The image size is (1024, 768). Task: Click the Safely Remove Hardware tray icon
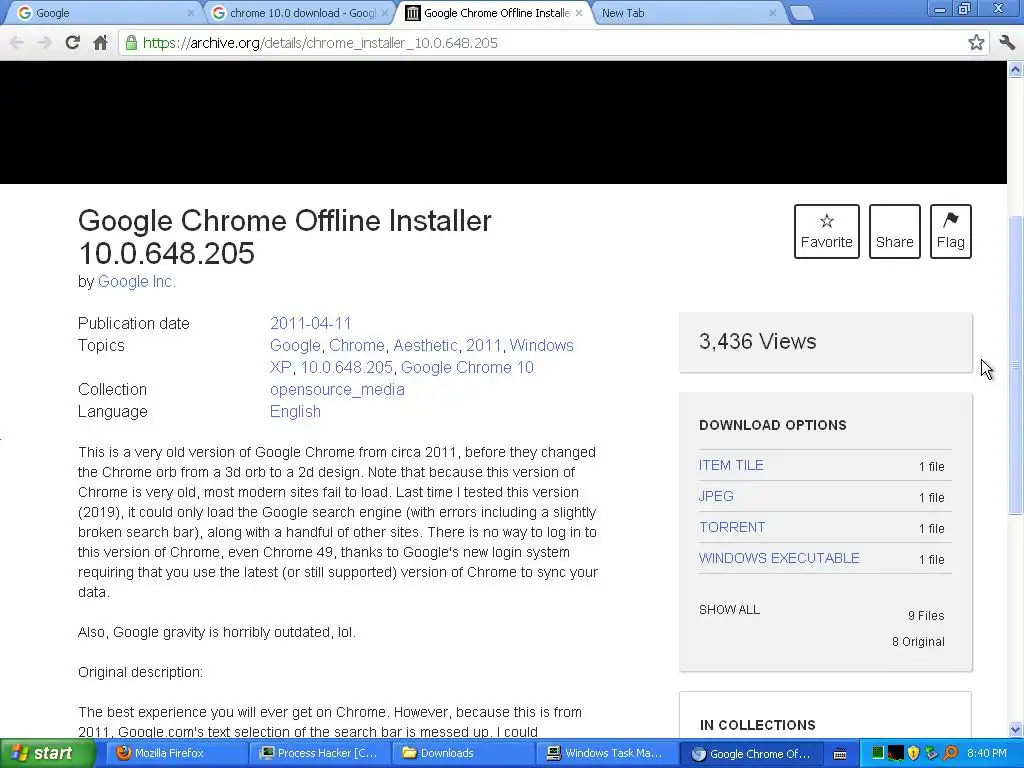932,753
